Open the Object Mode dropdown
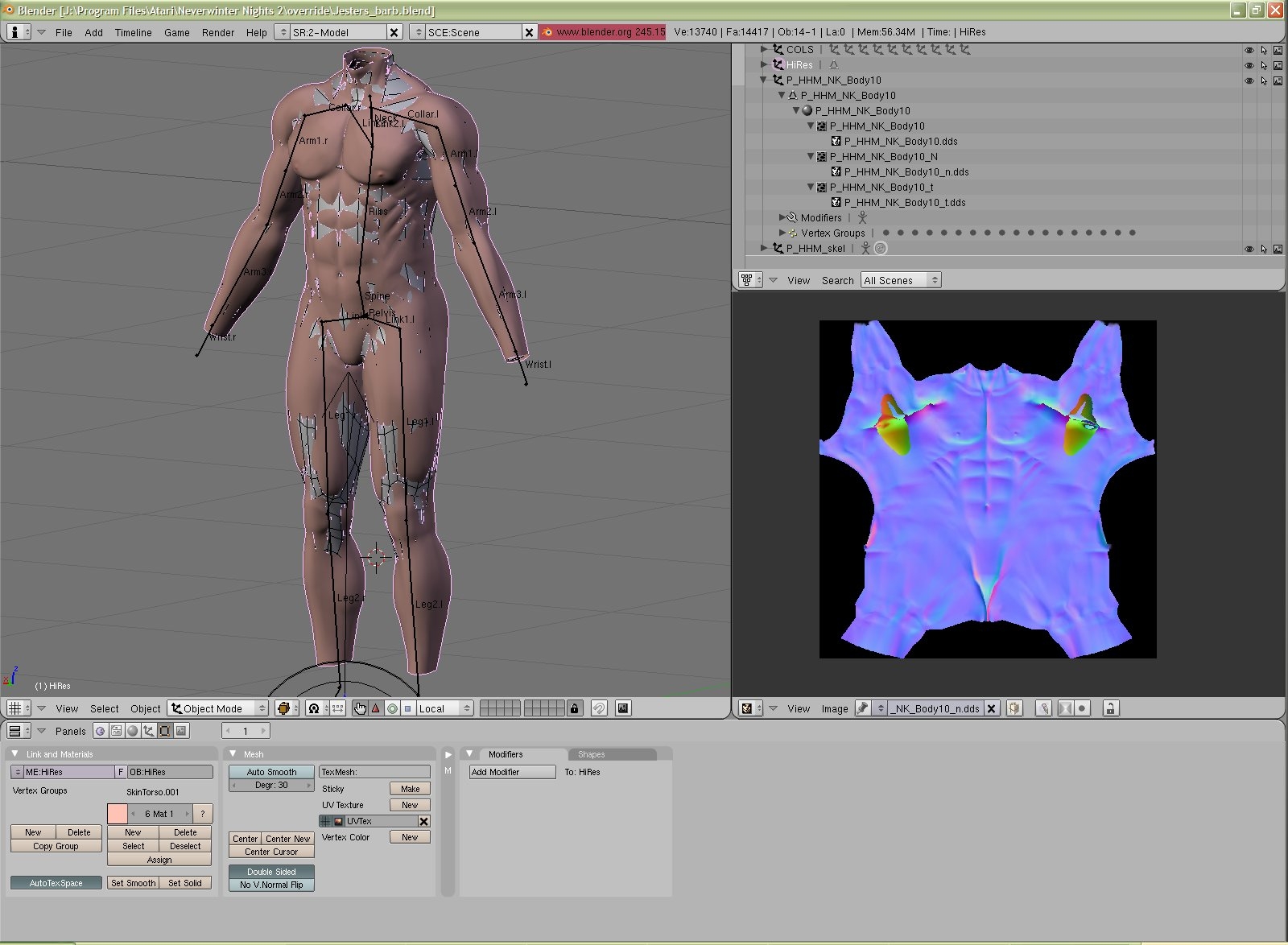Image resolution: width=1288 pixels, height=945 pixels. pos(218,708)
